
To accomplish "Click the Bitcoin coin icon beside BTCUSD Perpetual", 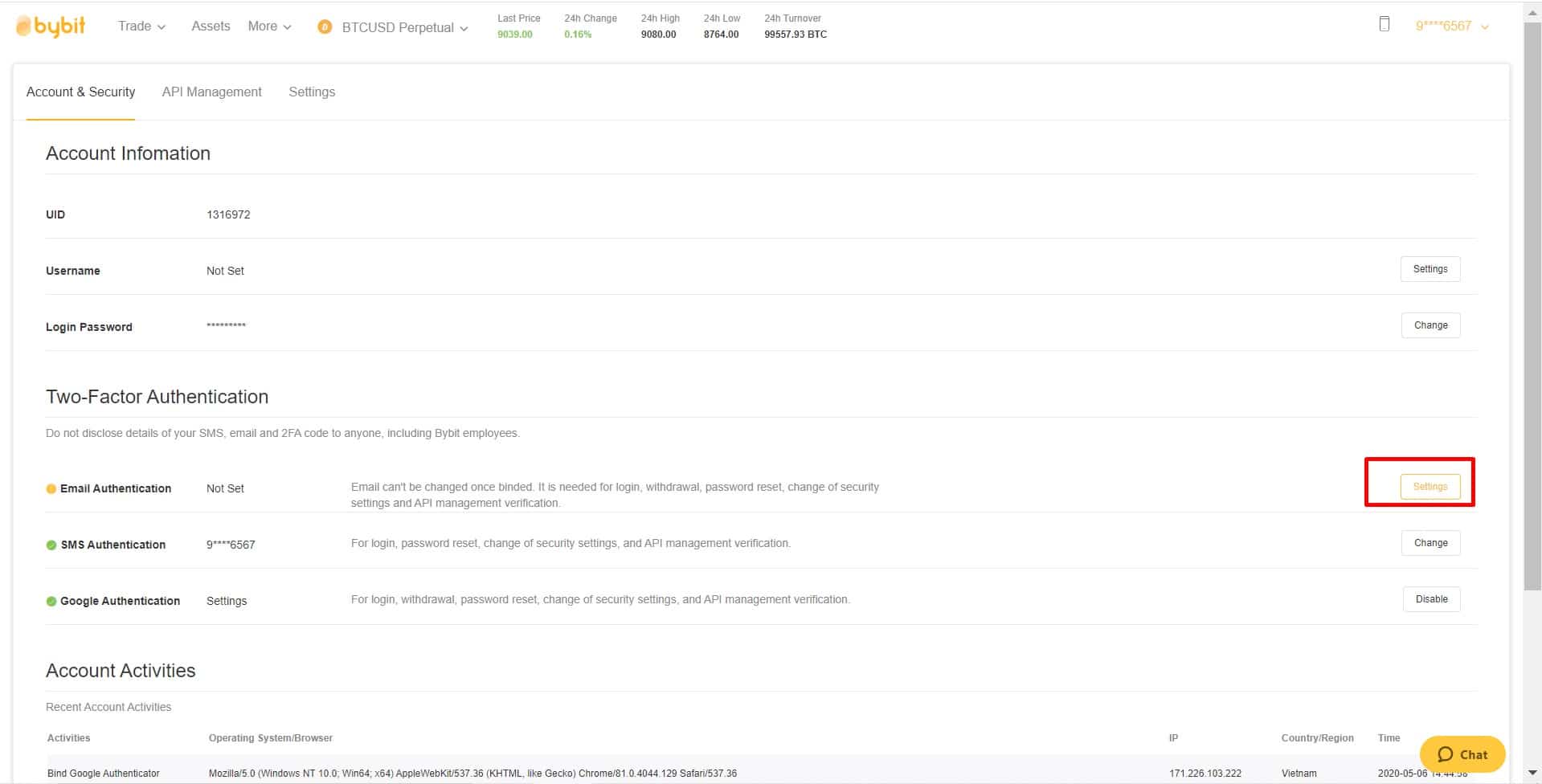I will (x=325, y=27).
